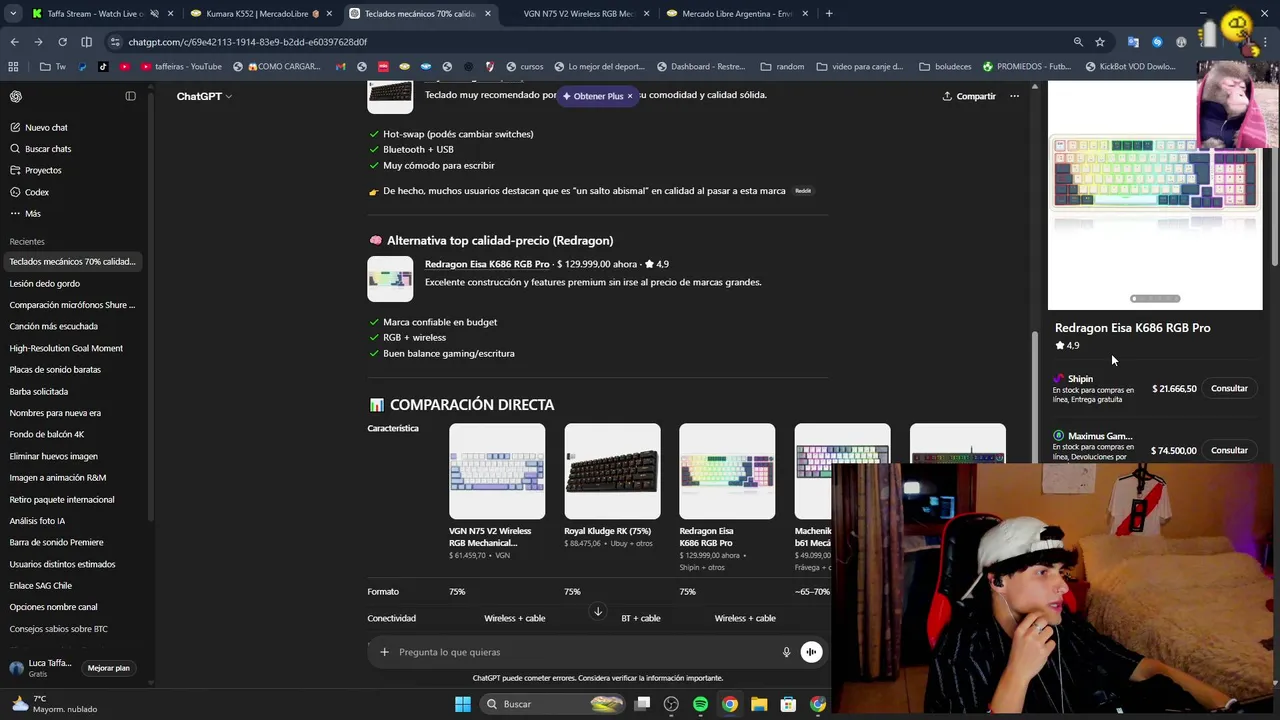Open Task View on the taskbar
1280x720 pixels.
[642, 704]
